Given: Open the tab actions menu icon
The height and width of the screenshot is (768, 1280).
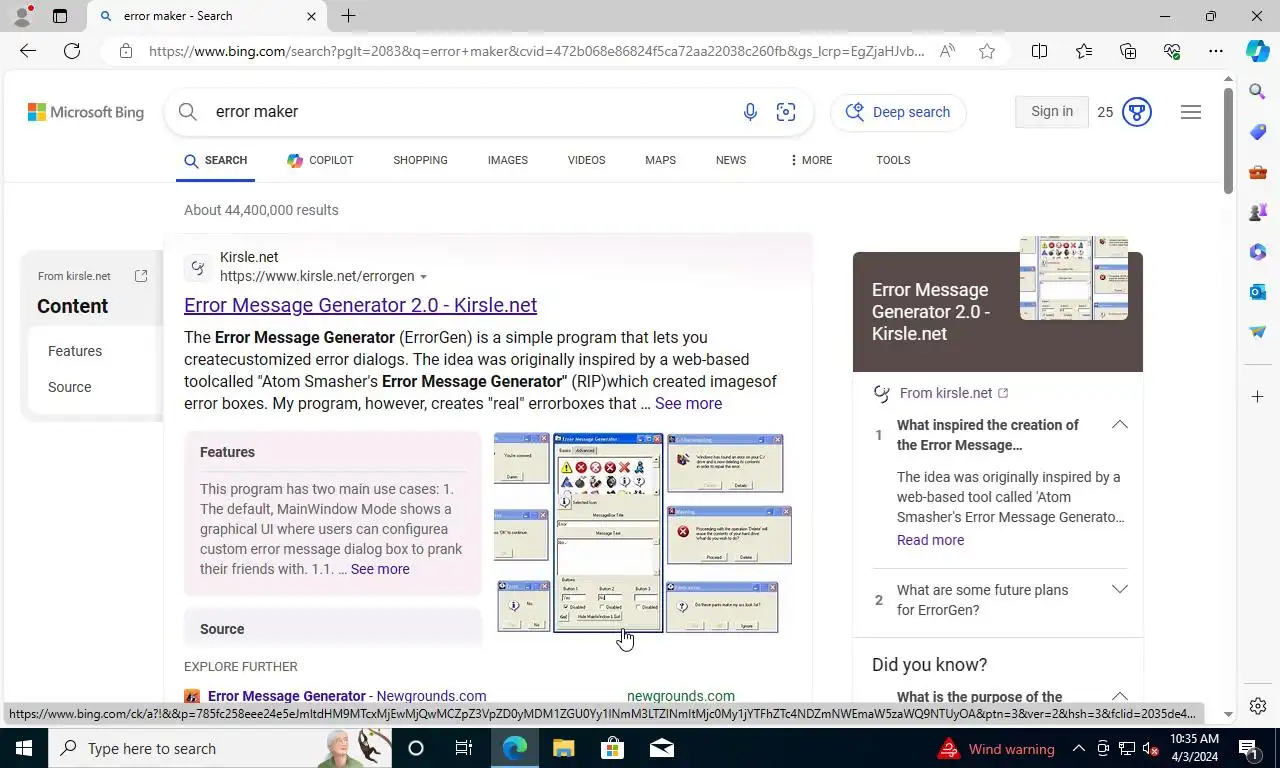Looking at the screenshot, I should point(60,16).
